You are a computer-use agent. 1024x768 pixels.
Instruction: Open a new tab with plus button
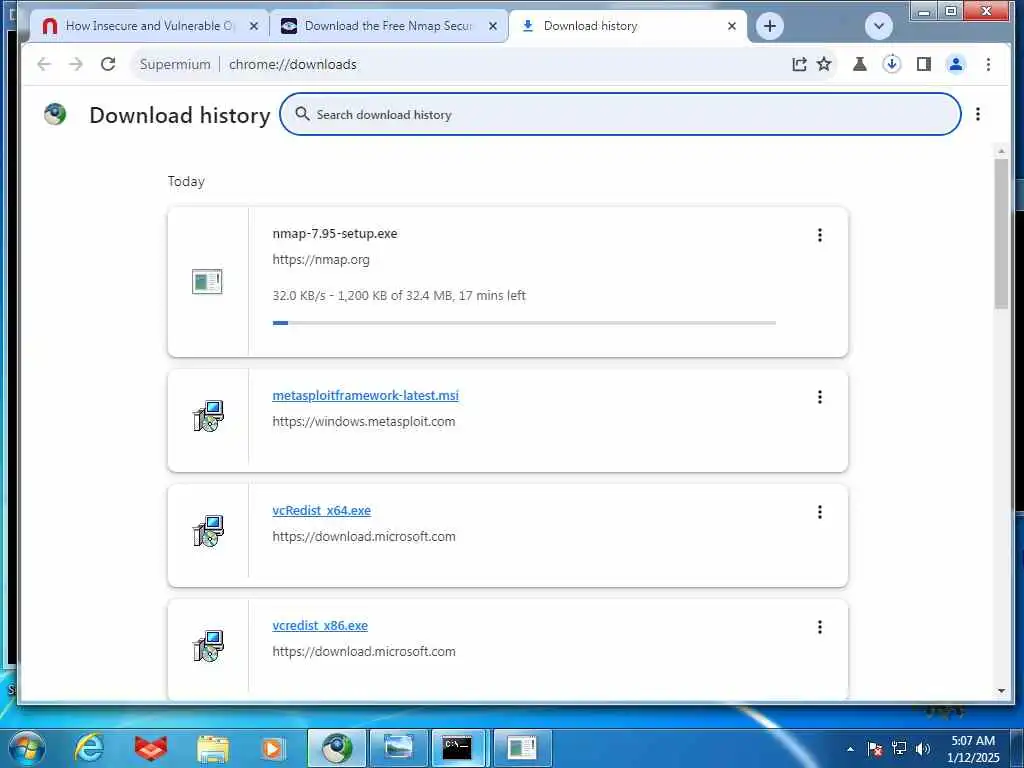click(770, 26)
